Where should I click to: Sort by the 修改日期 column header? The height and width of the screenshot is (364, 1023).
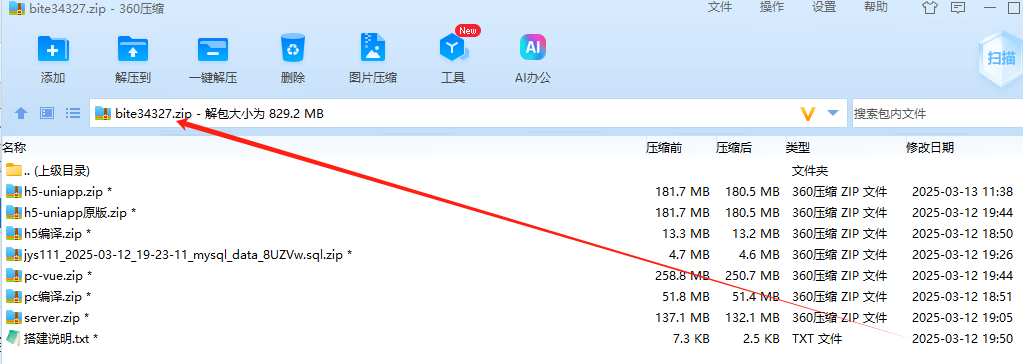coord(930,148)
